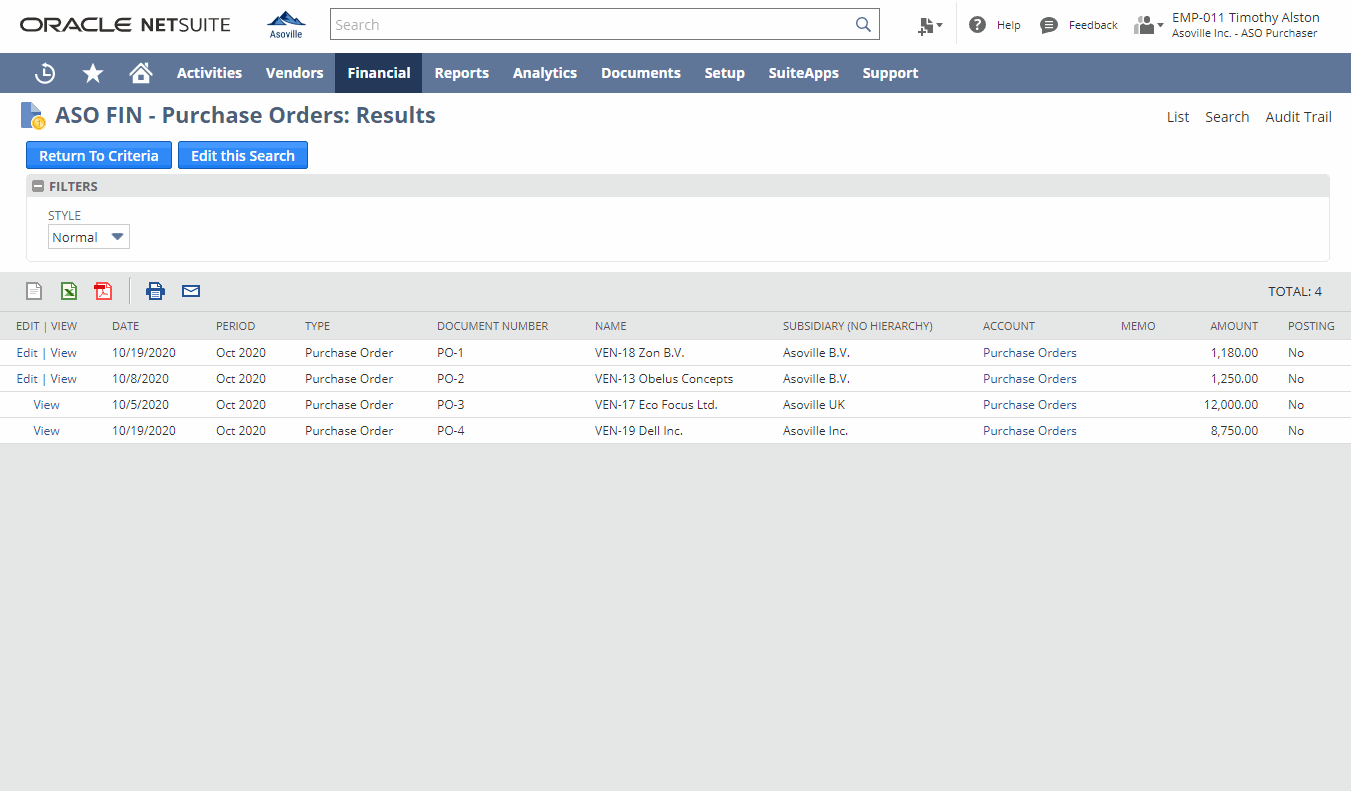1351x791 pixels.
Task: Click Edit for PO-2 row
Action: click(x=27, y=379)
